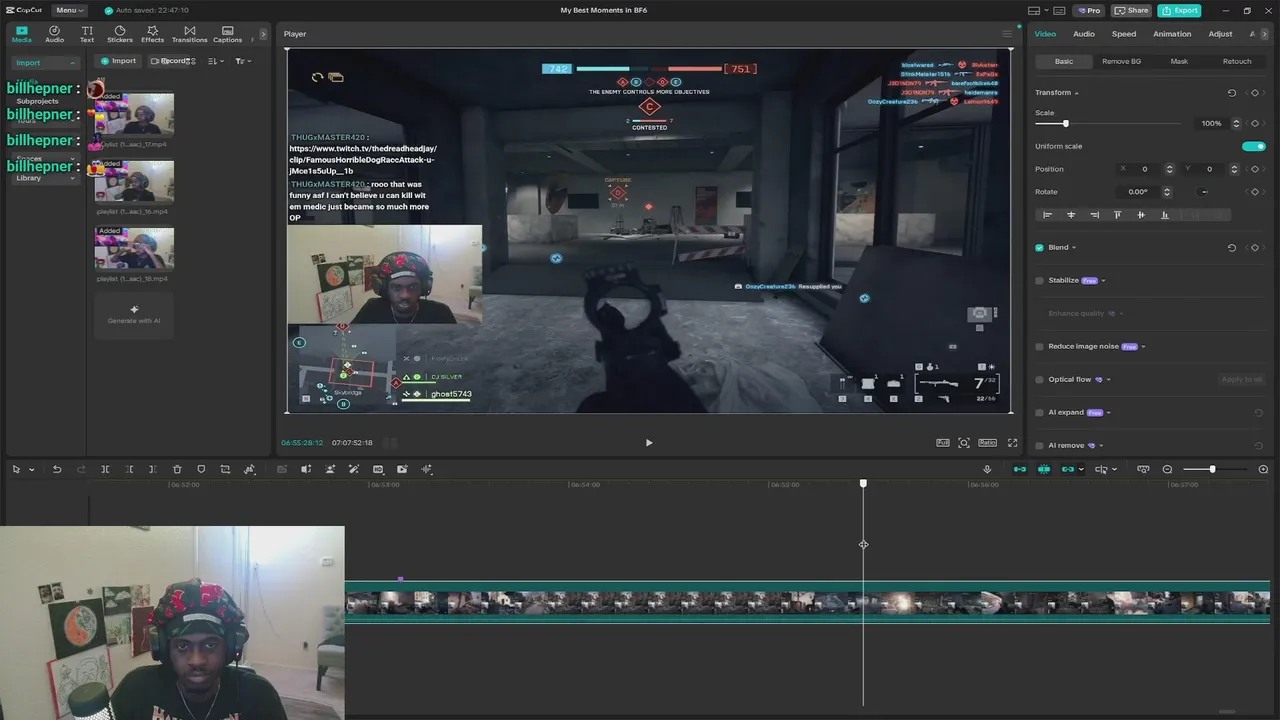Enable the Stabilize checkbox
This screenshot has height=720, width=1280.
[1039, 281]
